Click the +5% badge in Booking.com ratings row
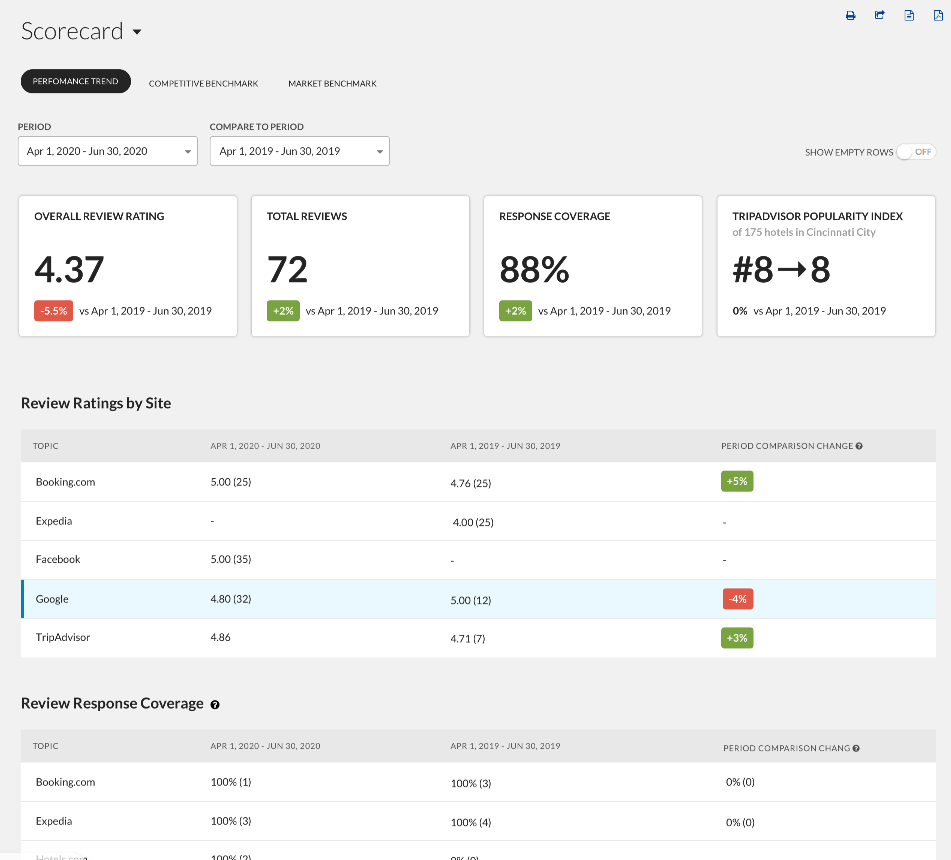This screenshot has width=951, height=860. click(x=737, y=482)
